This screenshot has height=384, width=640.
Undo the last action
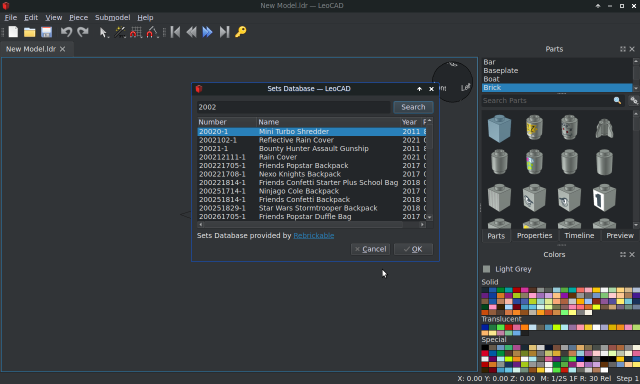click(x=66, y=32)
